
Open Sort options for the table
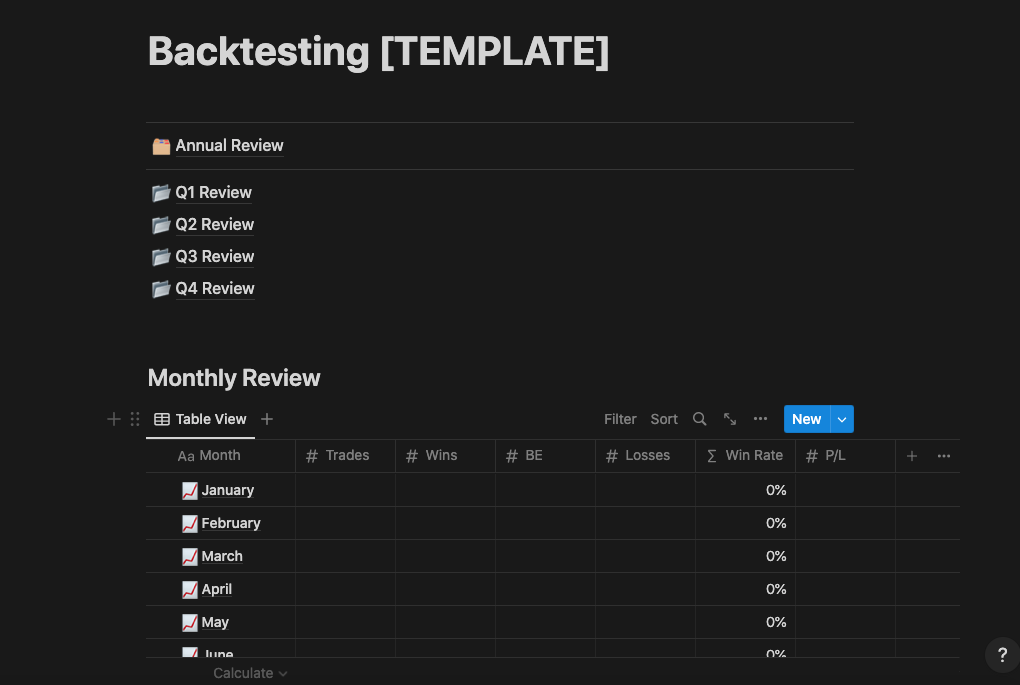(663, 419)
